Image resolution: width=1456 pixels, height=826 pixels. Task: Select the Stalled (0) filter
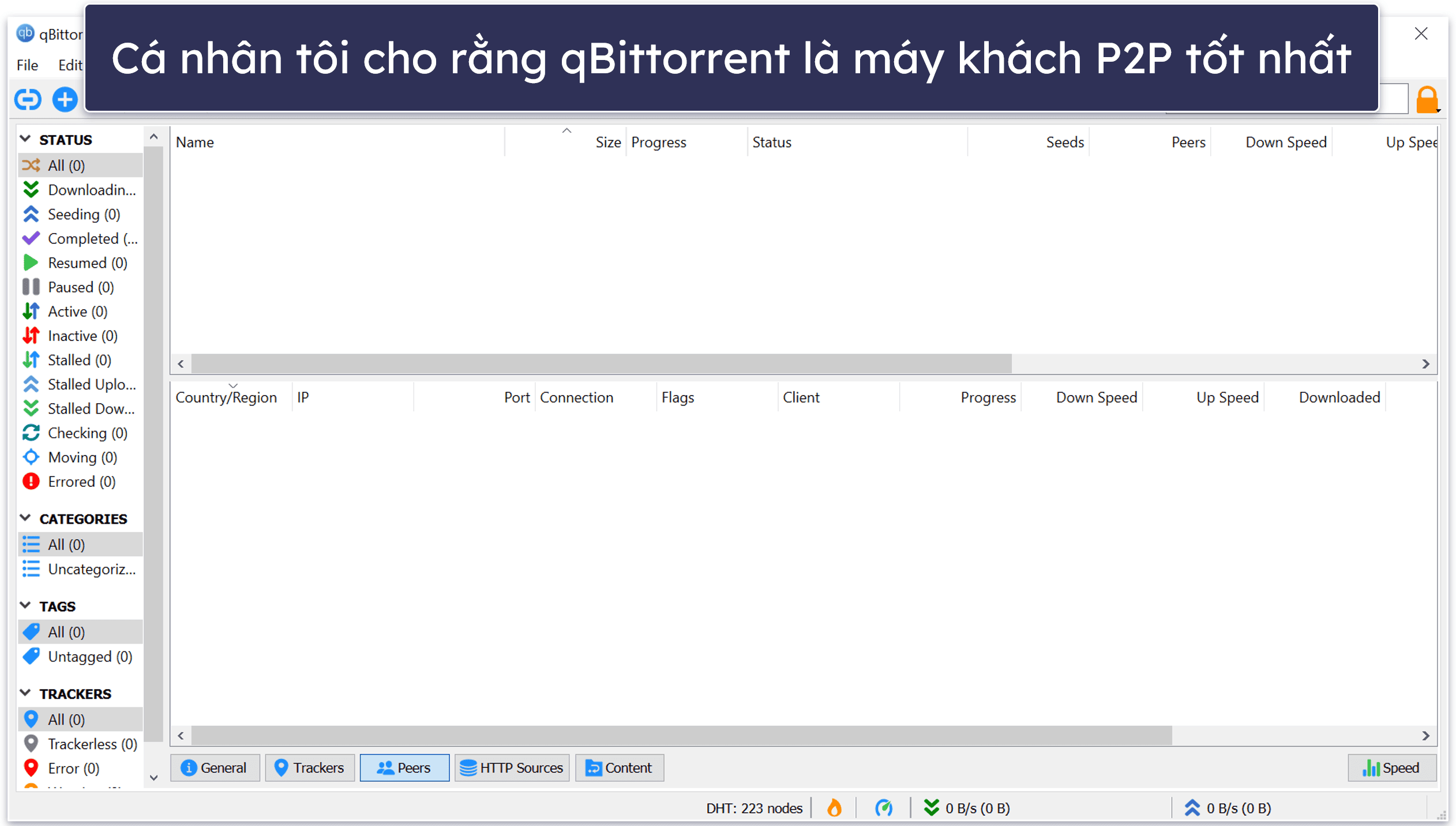(x=81, y=360)
